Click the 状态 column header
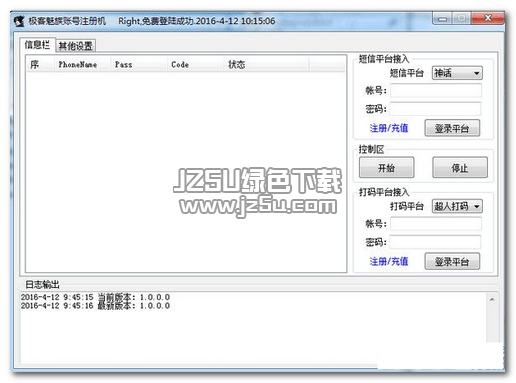Image resolution: width=516 pixels, height=383 pixels. 266,64
